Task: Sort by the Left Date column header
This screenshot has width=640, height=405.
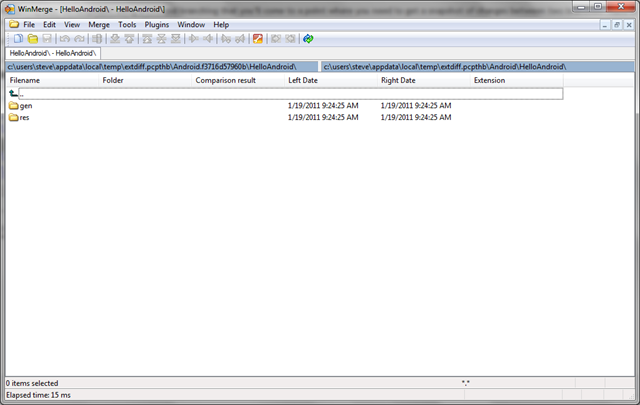Action: point(331,80)
